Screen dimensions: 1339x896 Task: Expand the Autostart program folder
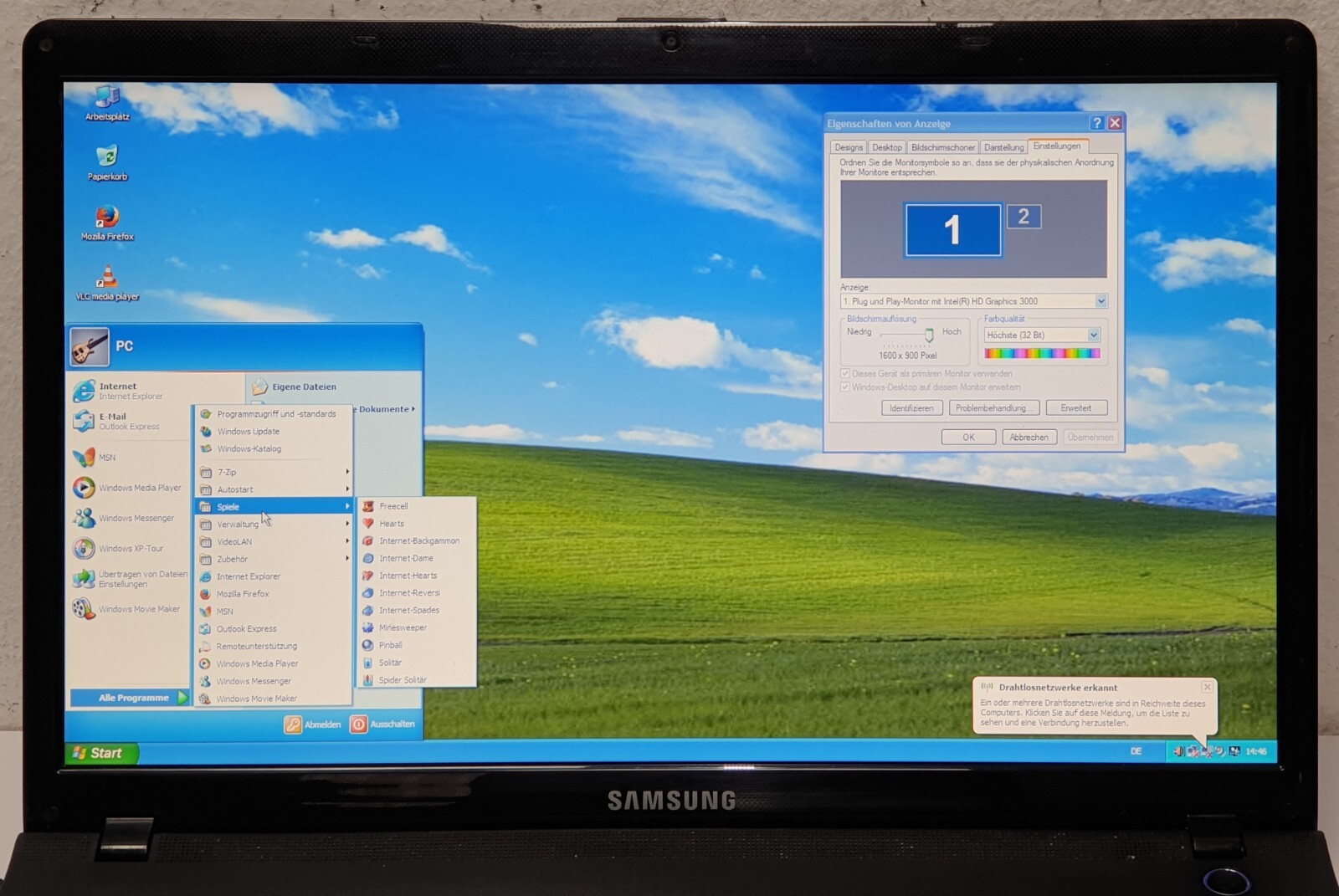[274, 489]
